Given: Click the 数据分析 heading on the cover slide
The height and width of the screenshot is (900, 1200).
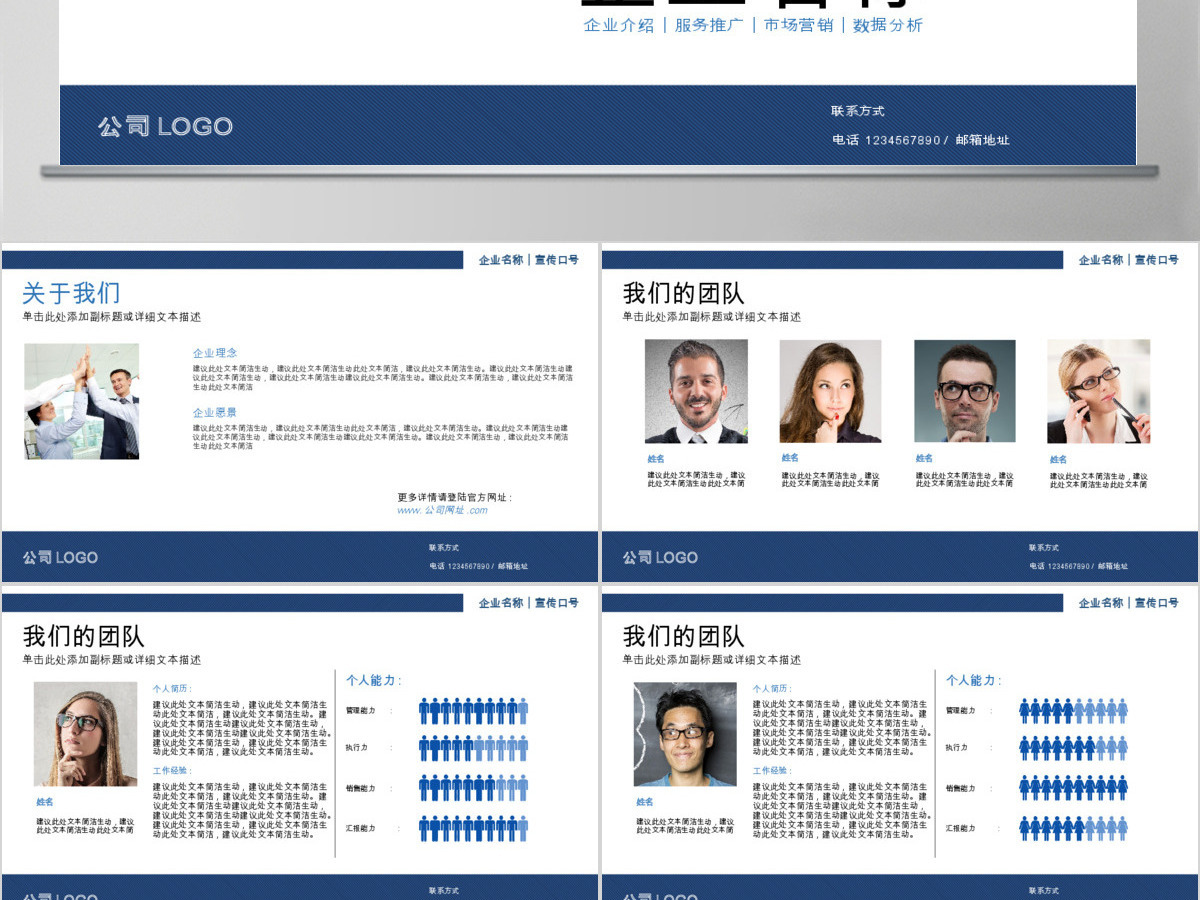Looking at the screenshot, I should pyautogui.click(x=888, y=25).
